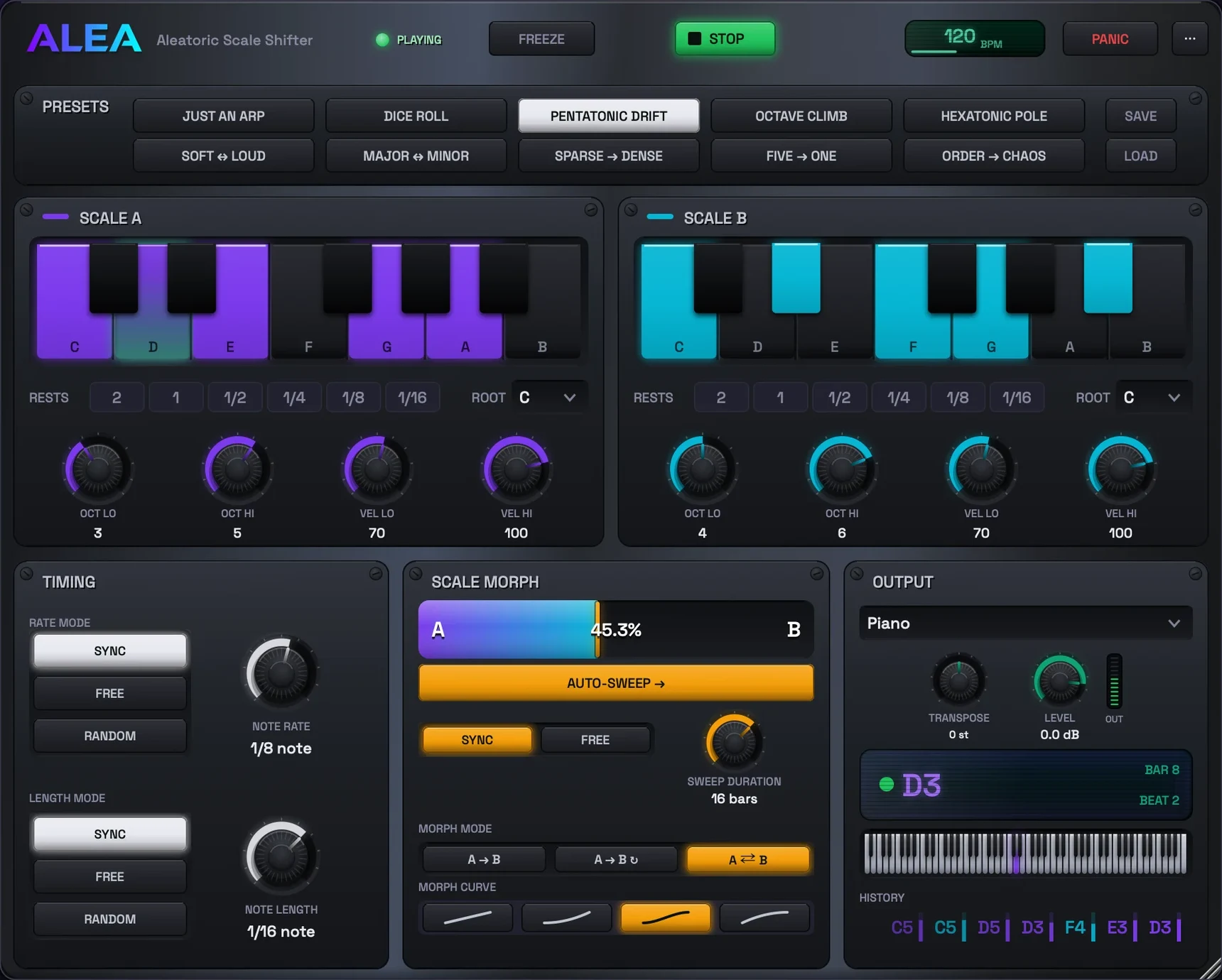Click the Scale A VEL LO knob
This screenshot has width=1222, height=980.
click(x=377, y=469)
